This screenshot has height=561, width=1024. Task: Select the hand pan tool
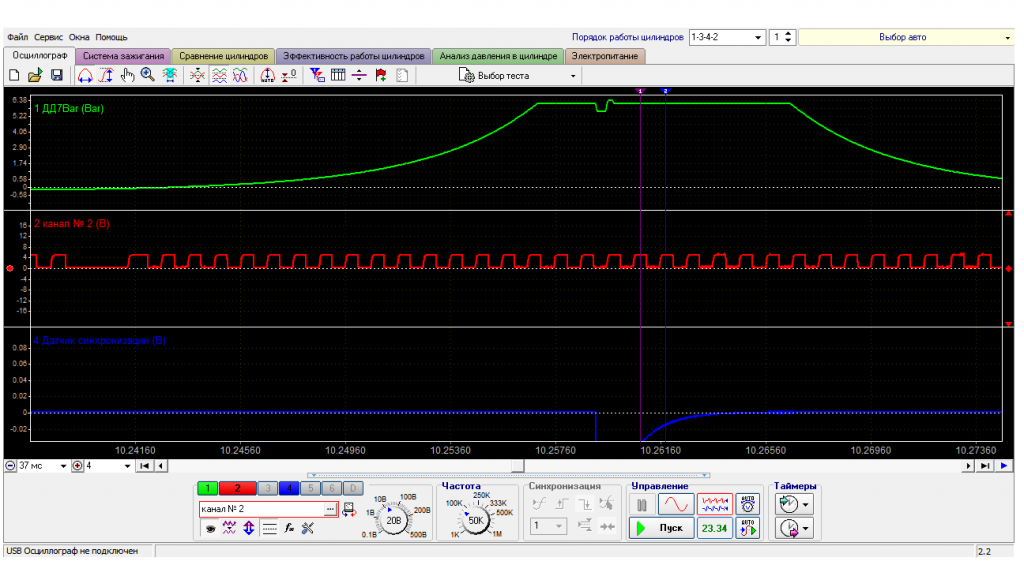[x=127, y=76]
